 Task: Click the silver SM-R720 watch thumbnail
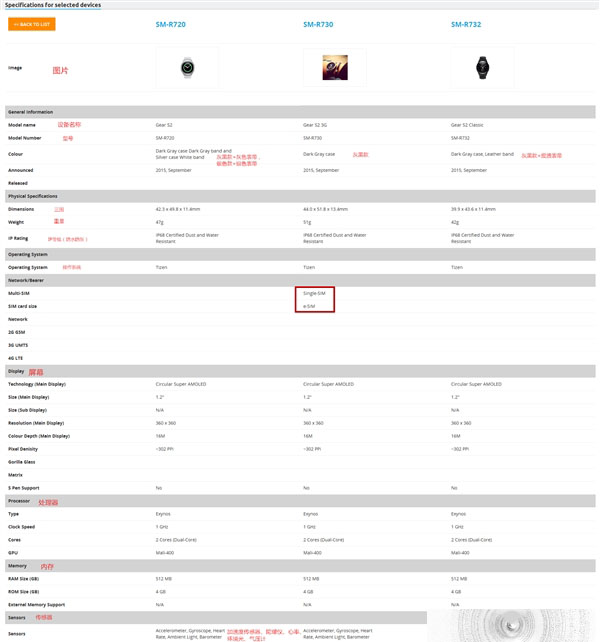click(x=188, y=68)
